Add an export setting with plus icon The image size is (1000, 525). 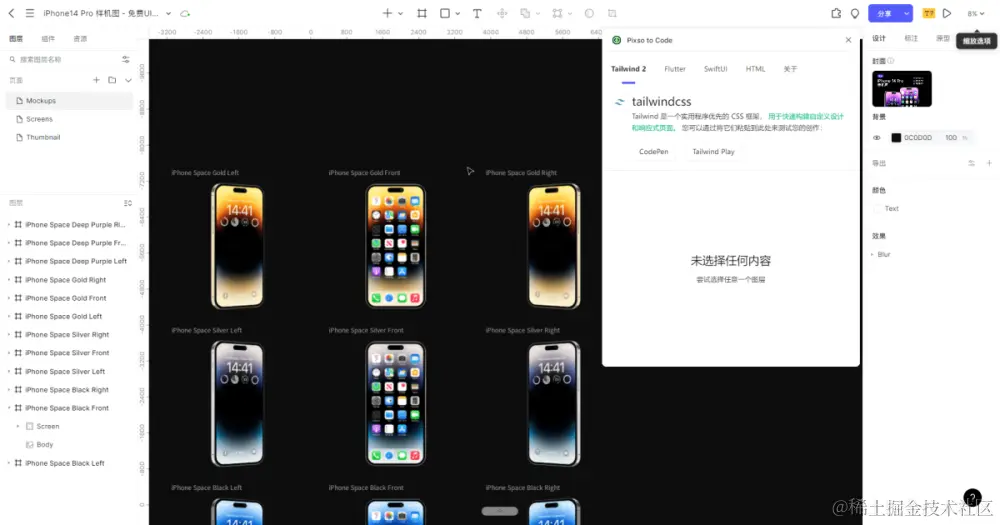pos(989,163)
